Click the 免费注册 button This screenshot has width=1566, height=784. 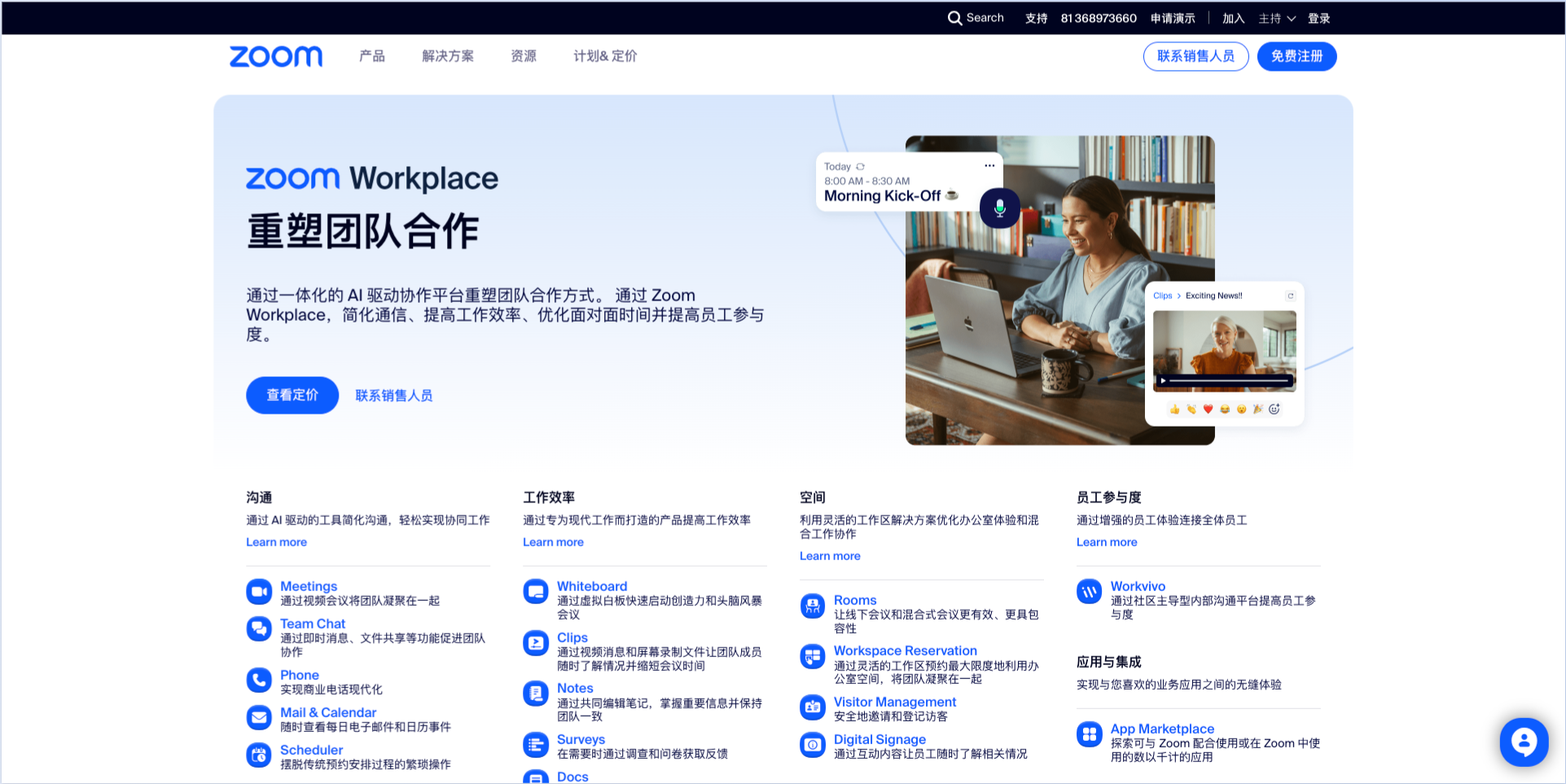tap(1296, 56)
